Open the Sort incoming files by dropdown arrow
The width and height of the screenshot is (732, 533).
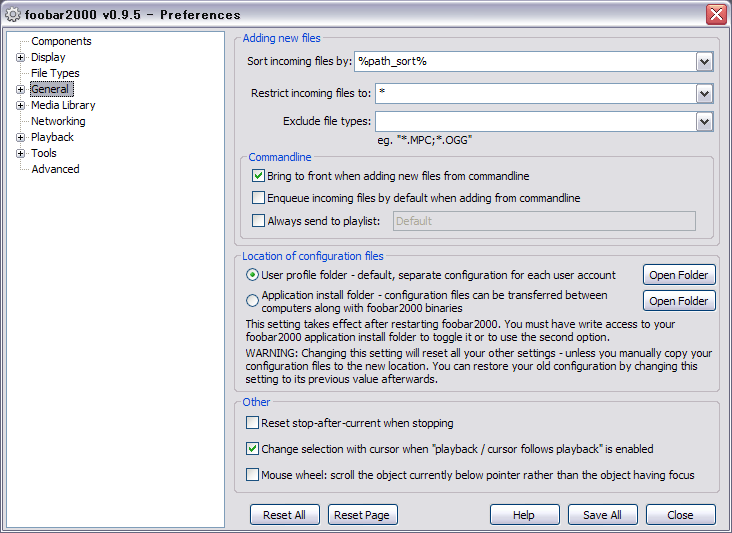click(704, 62)
